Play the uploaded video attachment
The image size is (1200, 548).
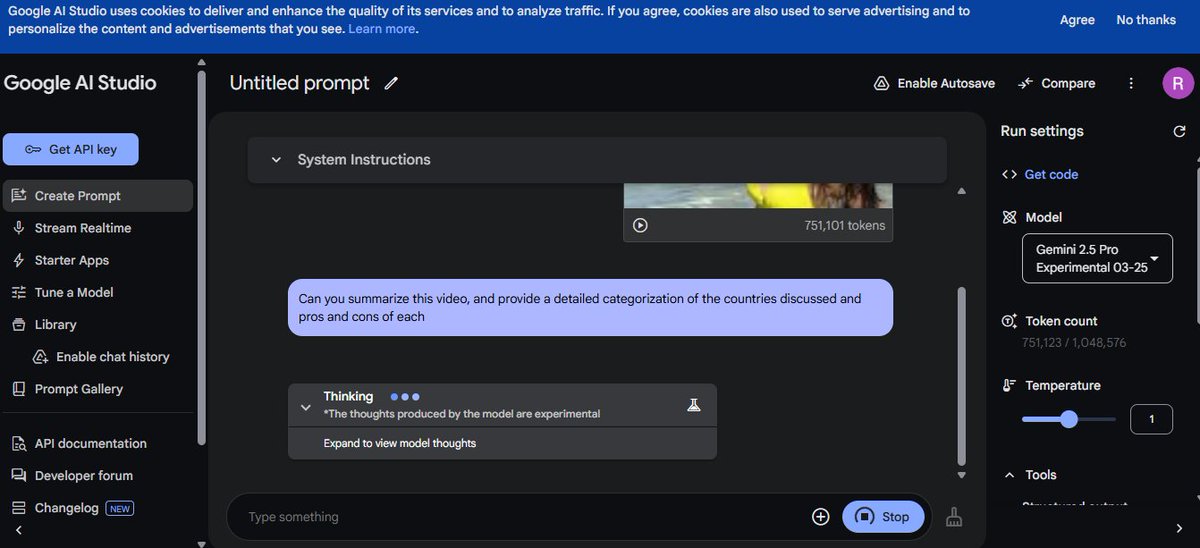point(640,225)
